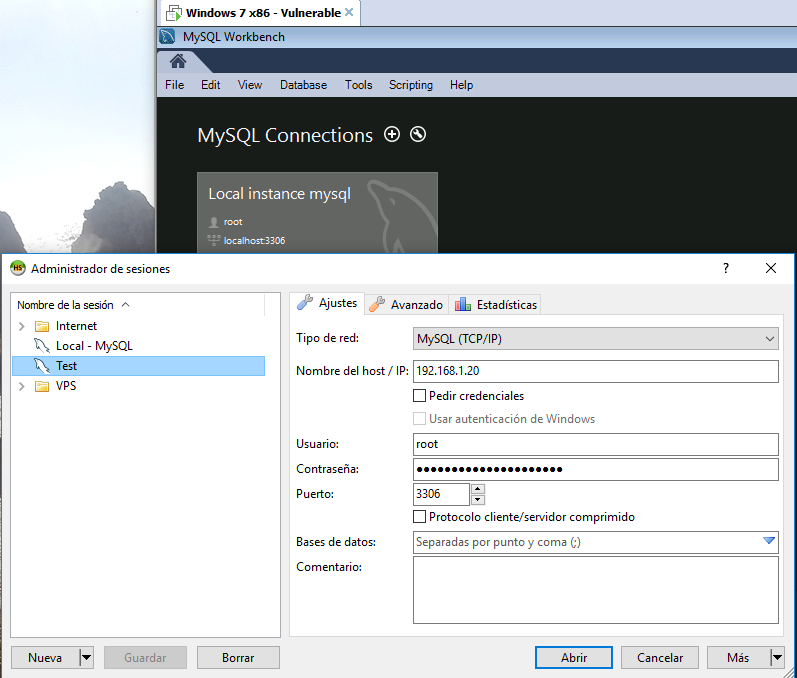Open the Bases de datos dropdown arrow

point(769,540)
